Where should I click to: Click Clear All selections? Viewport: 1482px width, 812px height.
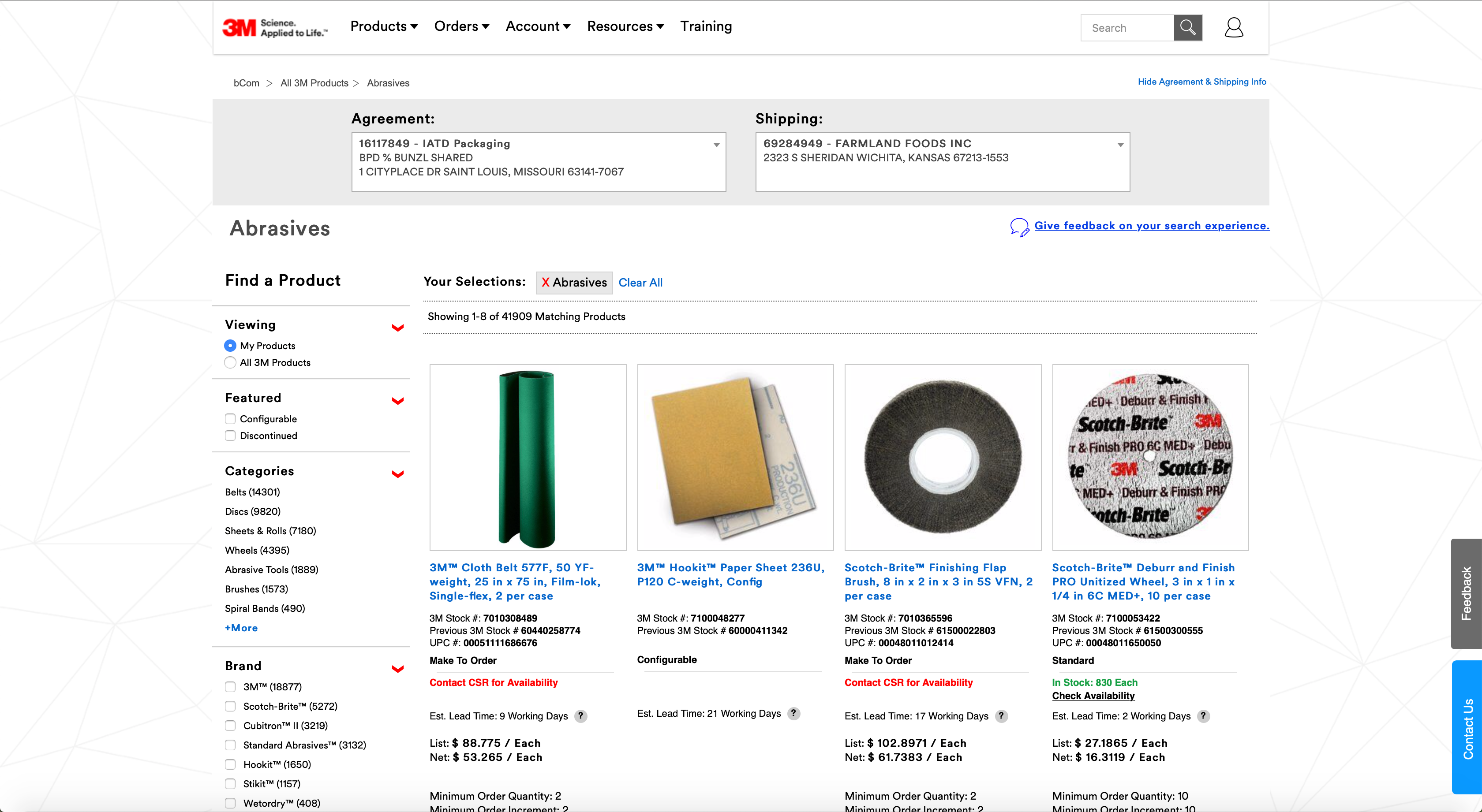640,283
